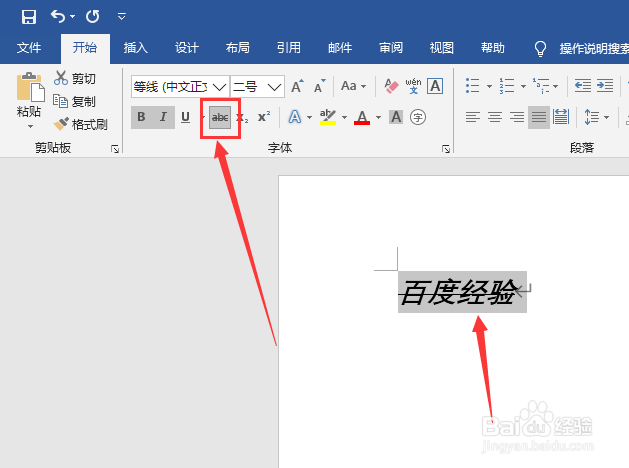Apply text effects with the outlined A icon
Screen dimensions: 629x468
(295, 117)
